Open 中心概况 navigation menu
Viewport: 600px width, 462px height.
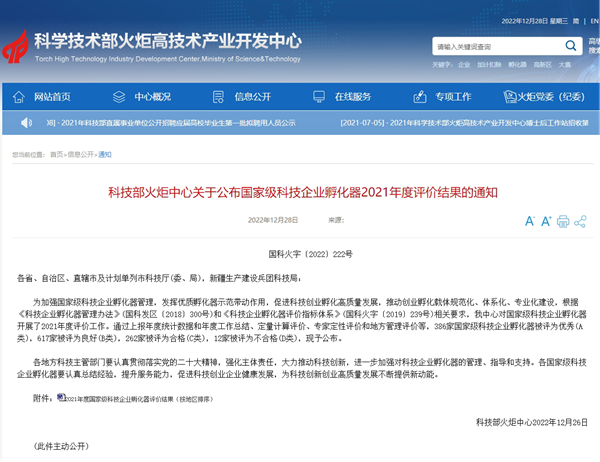(x=143, y=96)
